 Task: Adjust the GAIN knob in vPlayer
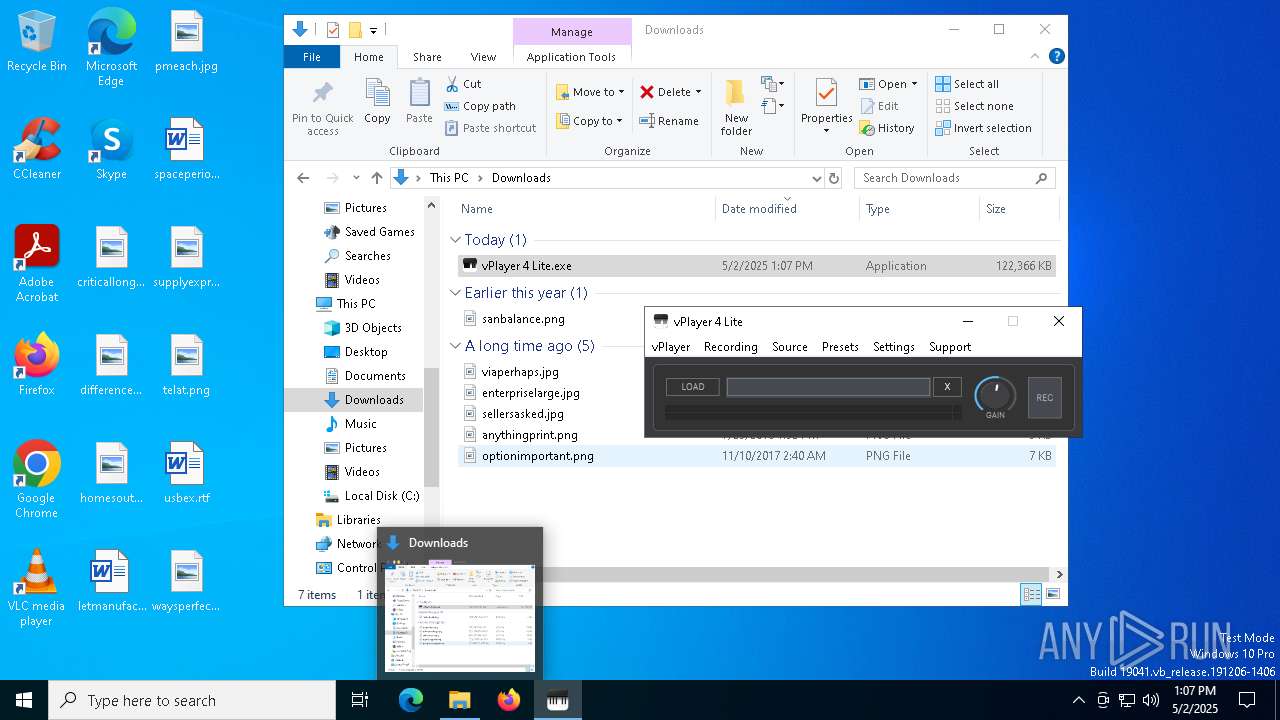pyautogui.click(x=995, y=395)
